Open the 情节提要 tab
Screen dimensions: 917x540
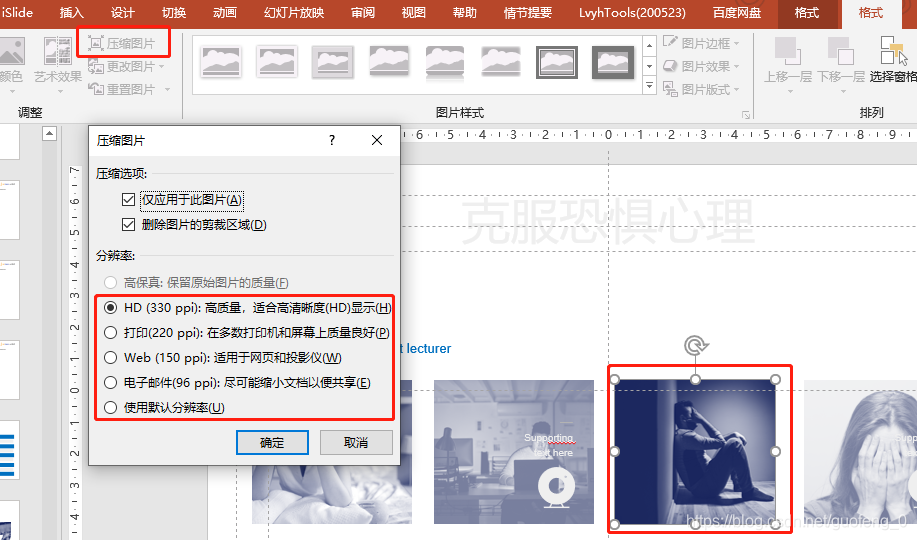coord(528,13)
